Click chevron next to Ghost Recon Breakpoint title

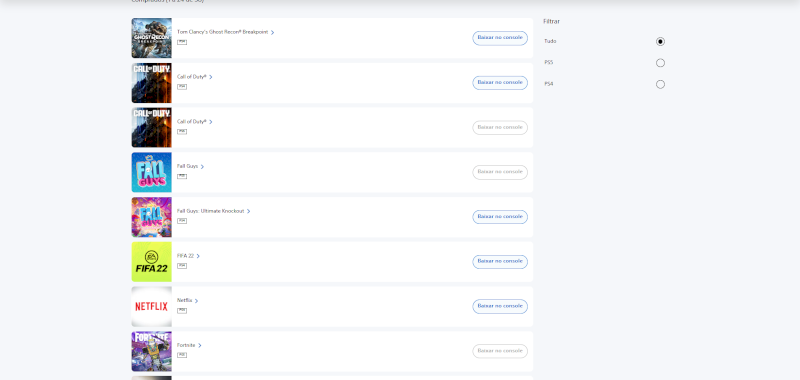(x=272, y=32)
